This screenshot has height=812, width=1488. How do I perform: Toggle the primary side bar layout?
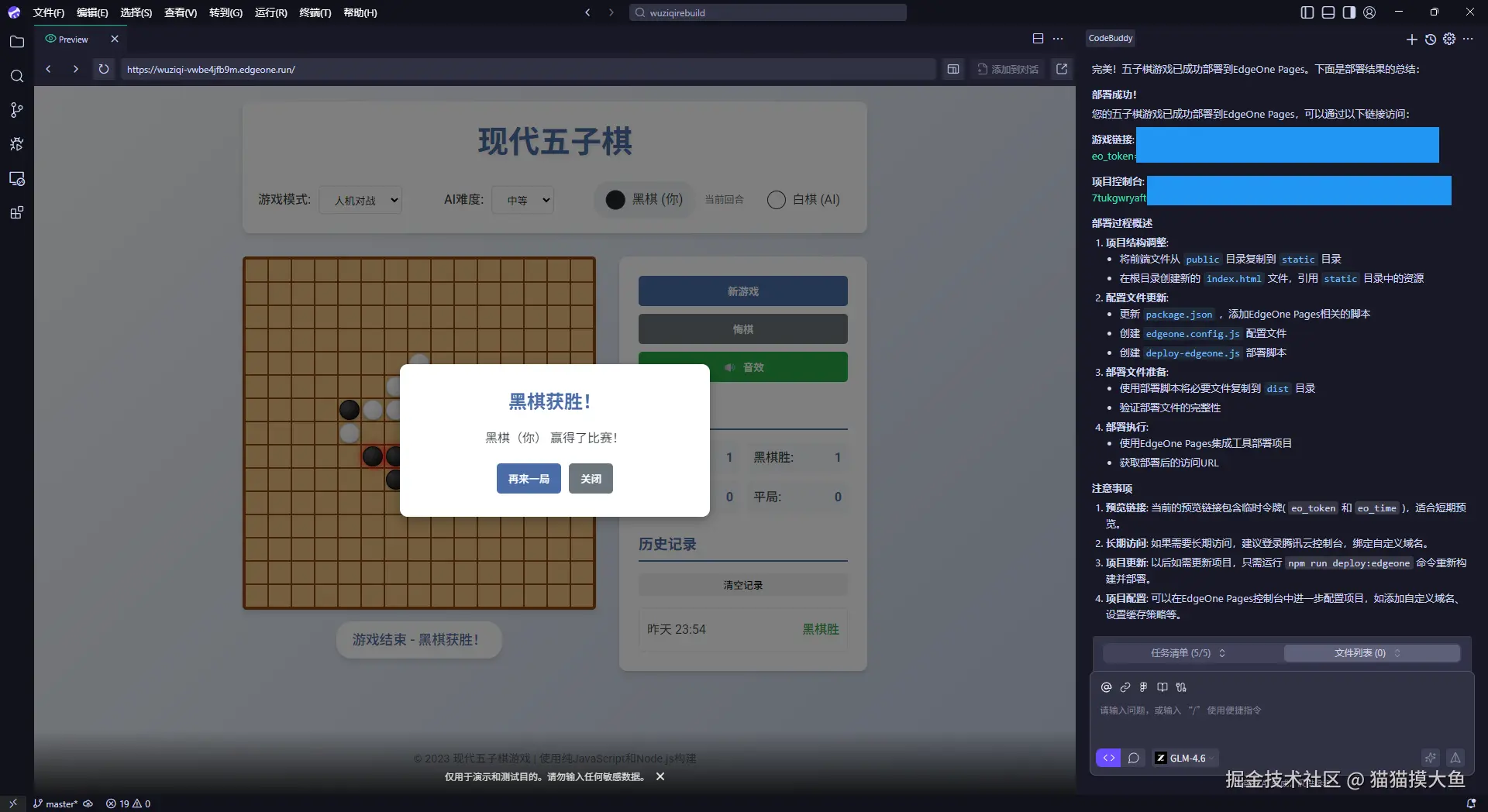tap(1307, 12)
